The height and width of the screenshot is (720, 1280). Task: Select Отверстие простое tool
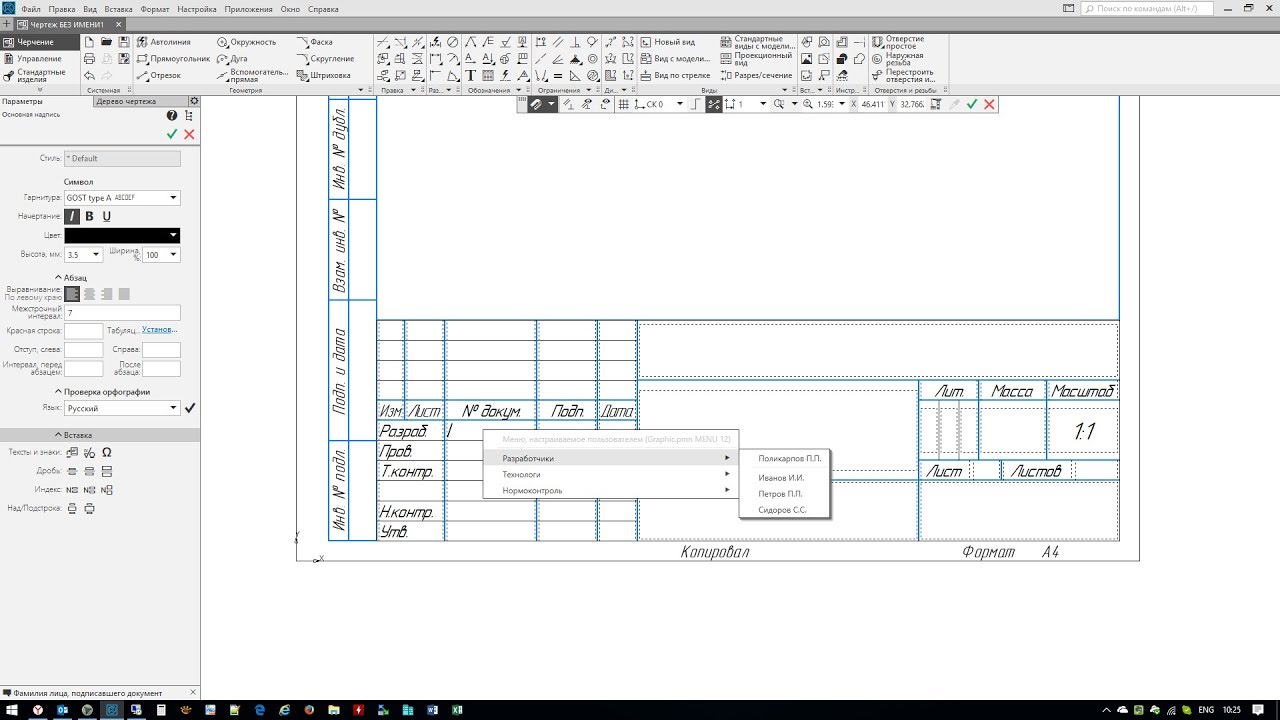tap(897, 42)
